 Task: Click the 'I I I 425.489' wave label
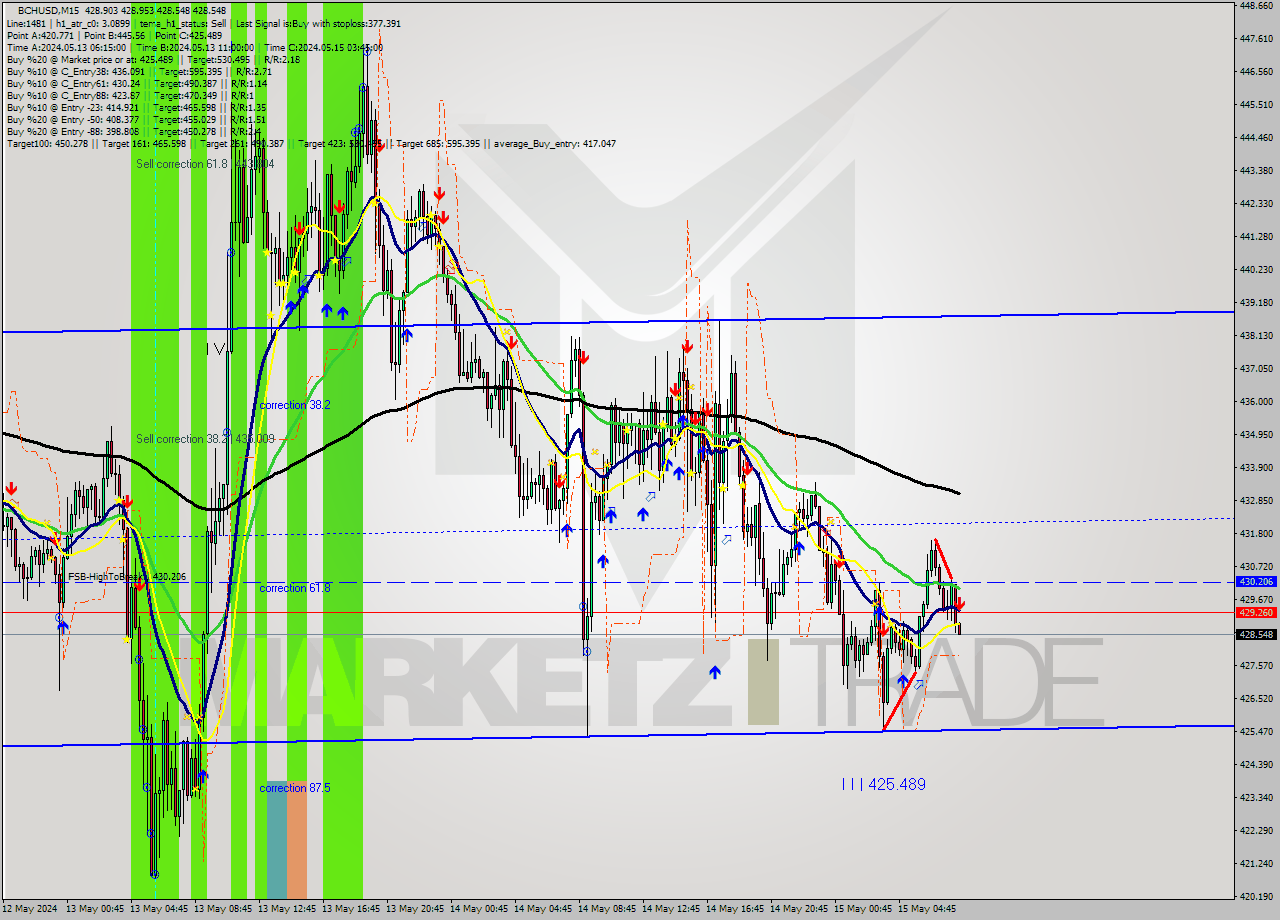coord(883,785)
